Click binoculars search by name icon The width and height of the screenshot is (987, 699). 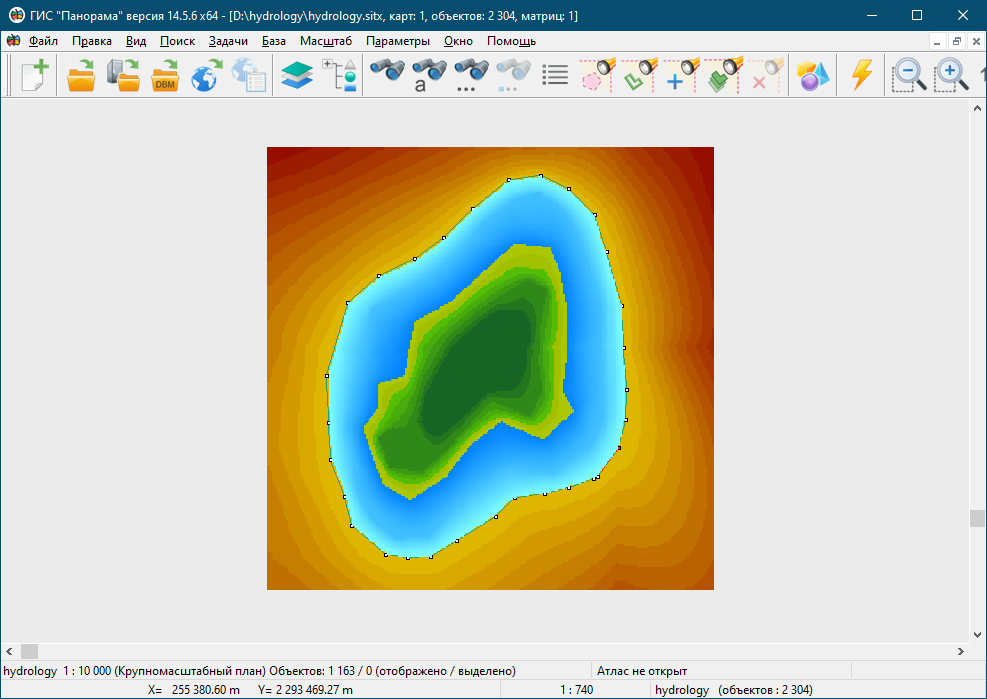(429, 75)
